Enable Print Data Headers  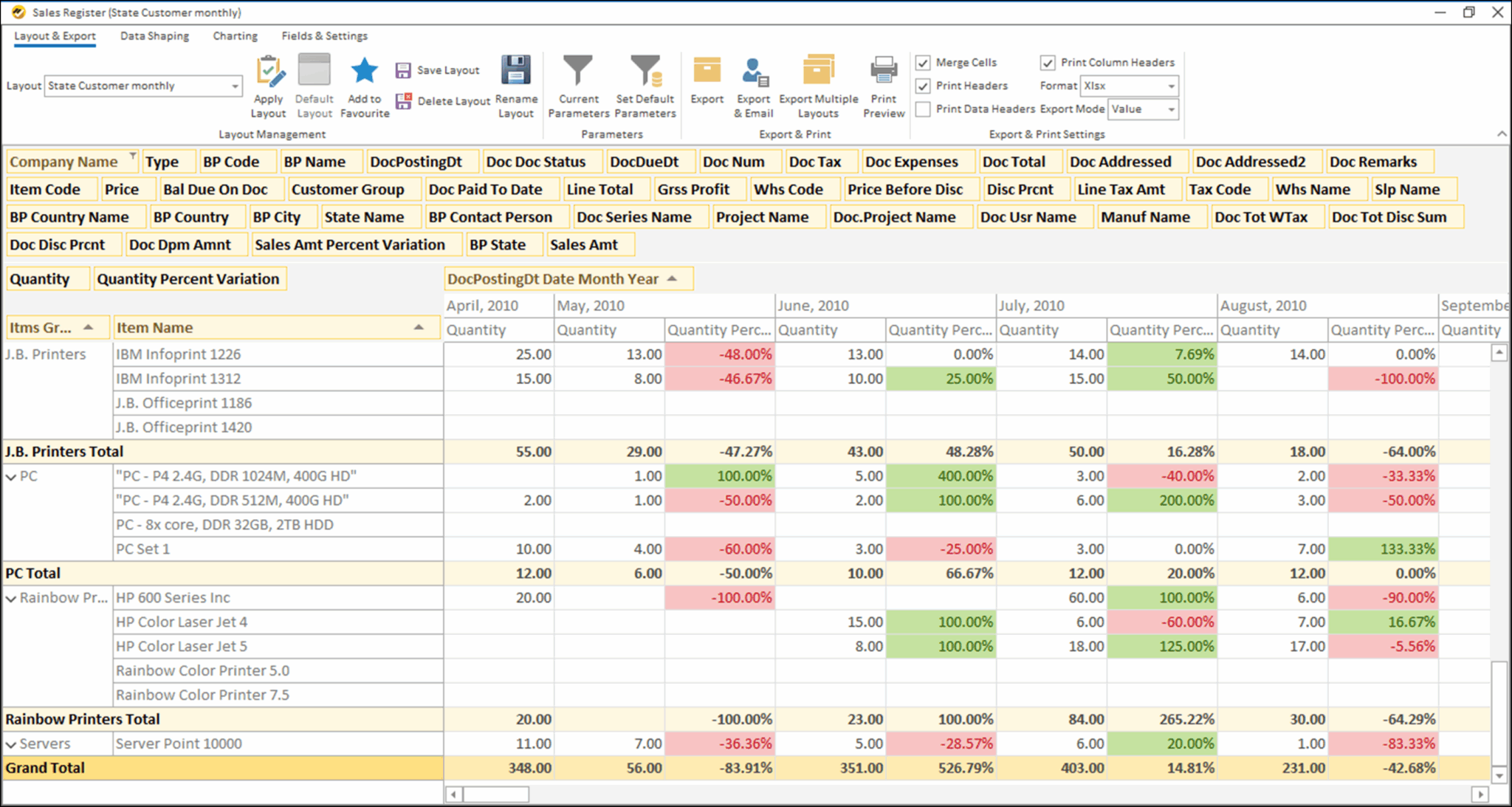point(923,109)
